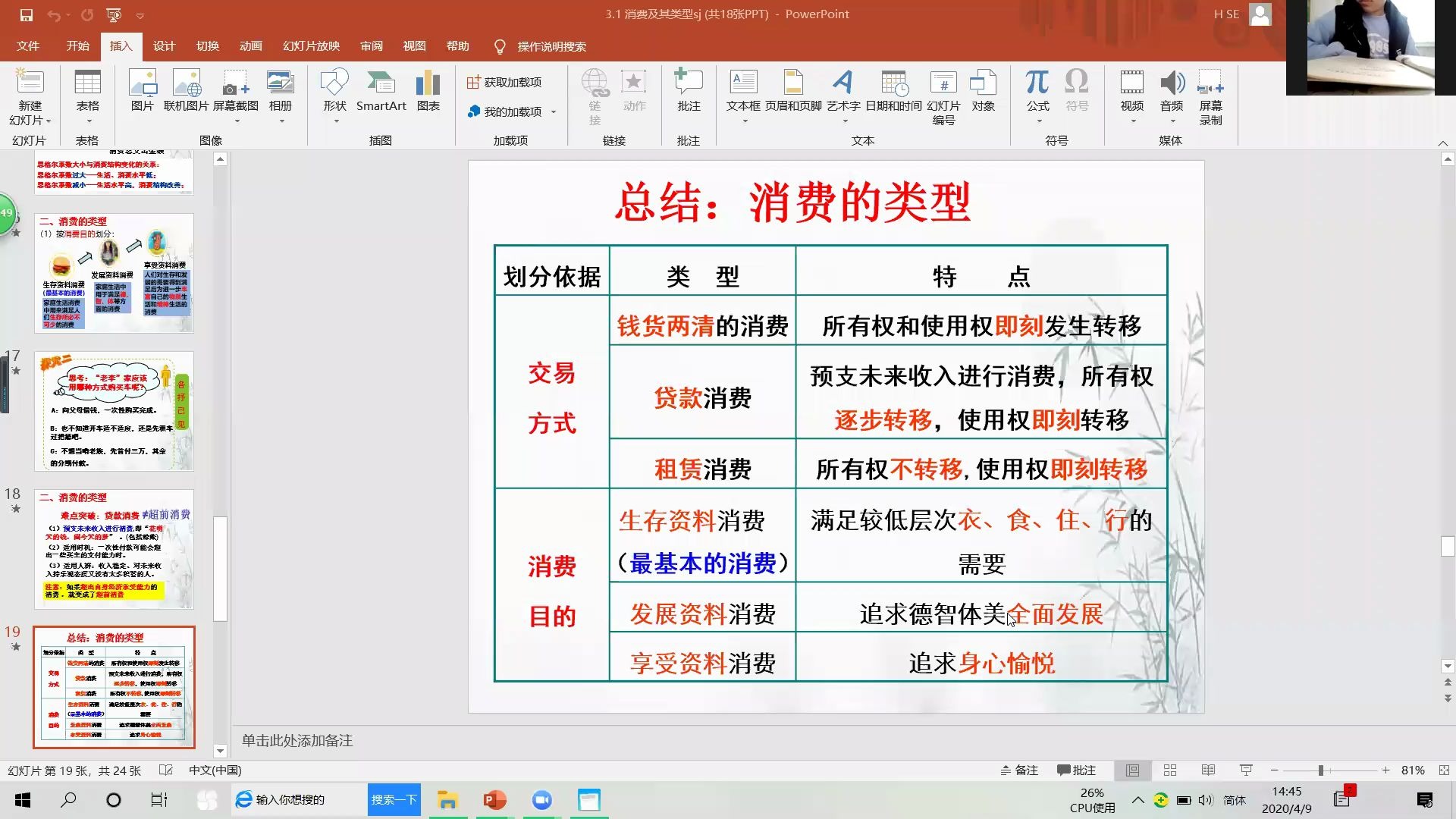1456x819 pixels.
Task: Open the 文件 (File) tab
Action: [x=28, y=46]
